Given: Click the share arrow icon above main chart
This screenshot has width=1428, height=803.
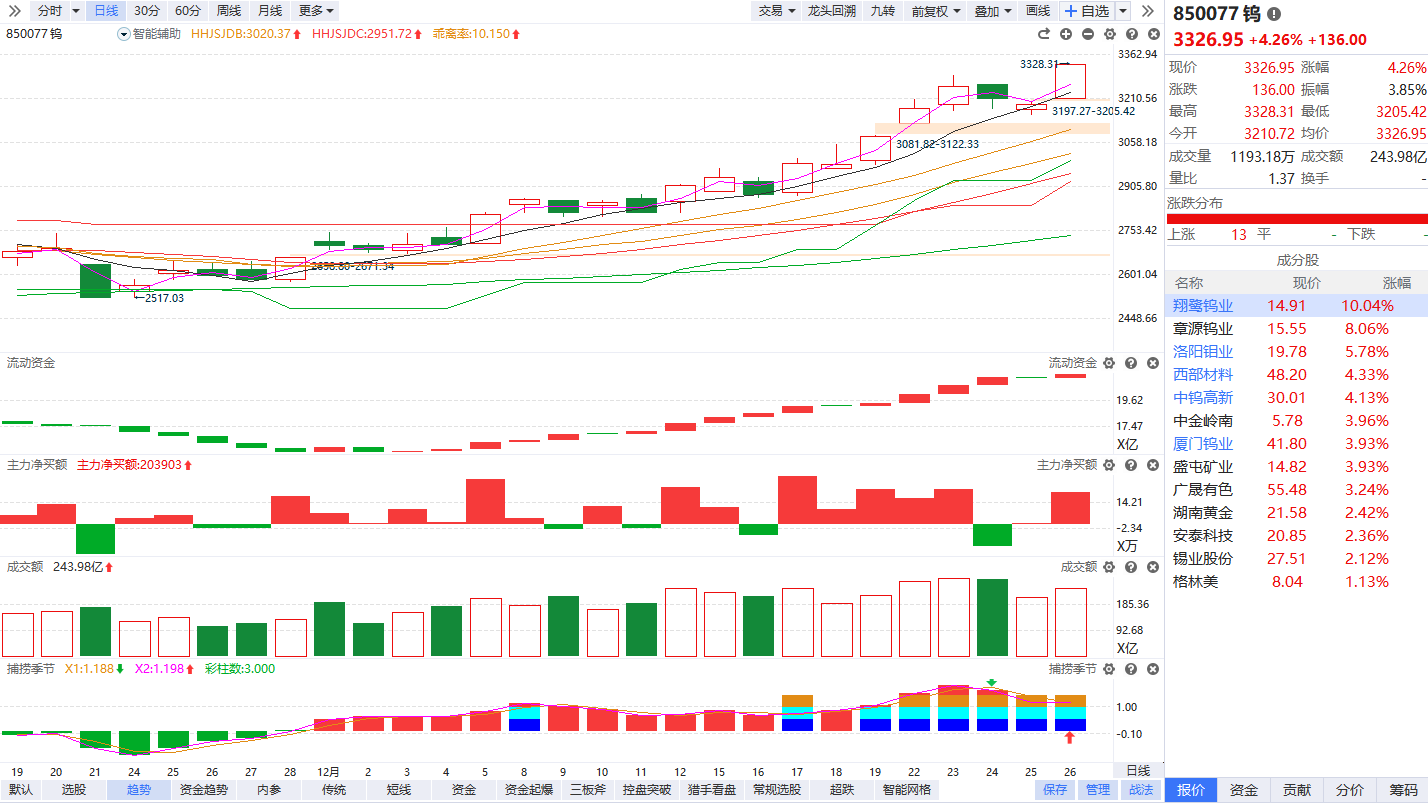Looking at the screenshot, I should [1044, 34].
